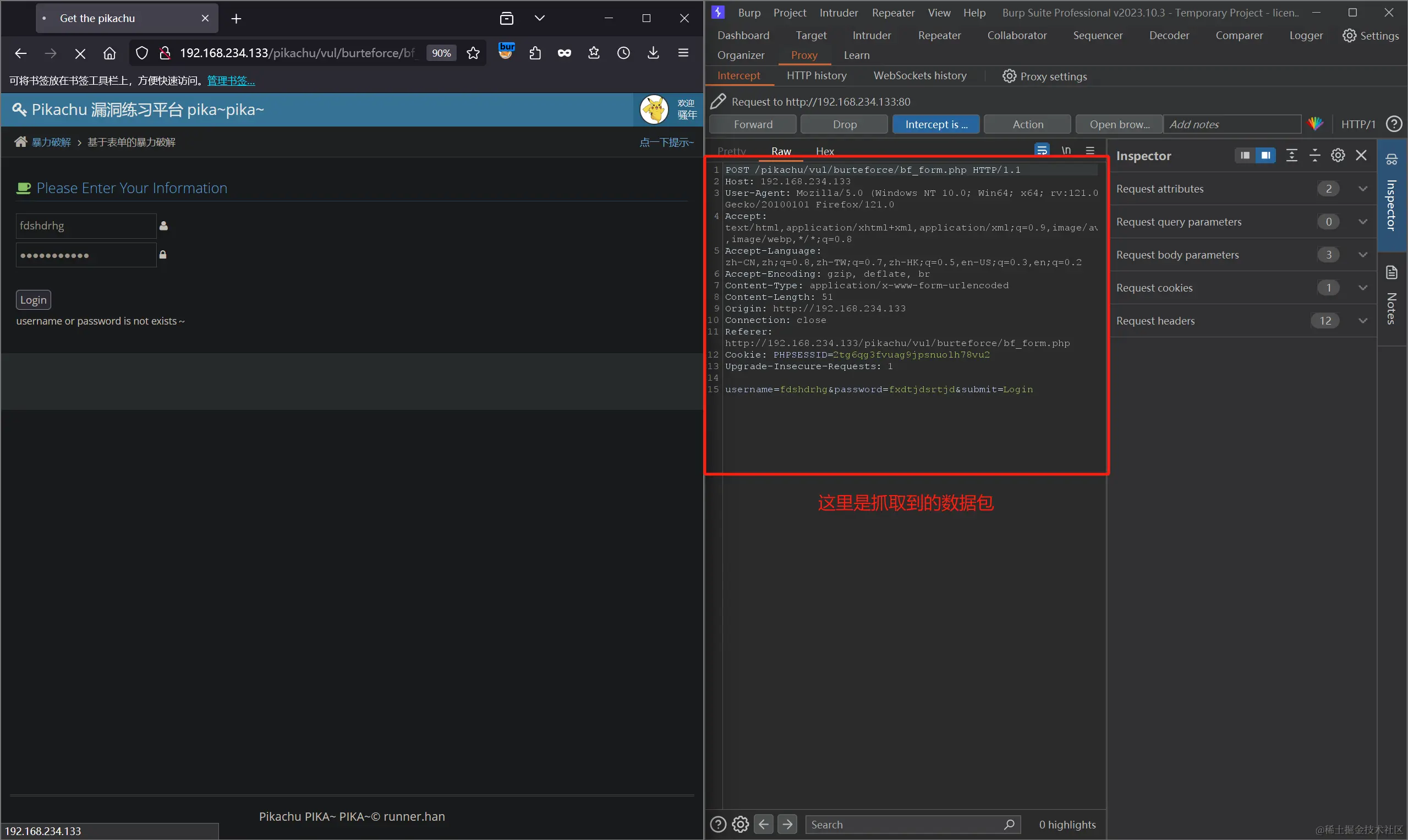The height and width of the screenshot is (840, 1408).
Task: Open the Repeater tool tab
Action: point(939,35)
